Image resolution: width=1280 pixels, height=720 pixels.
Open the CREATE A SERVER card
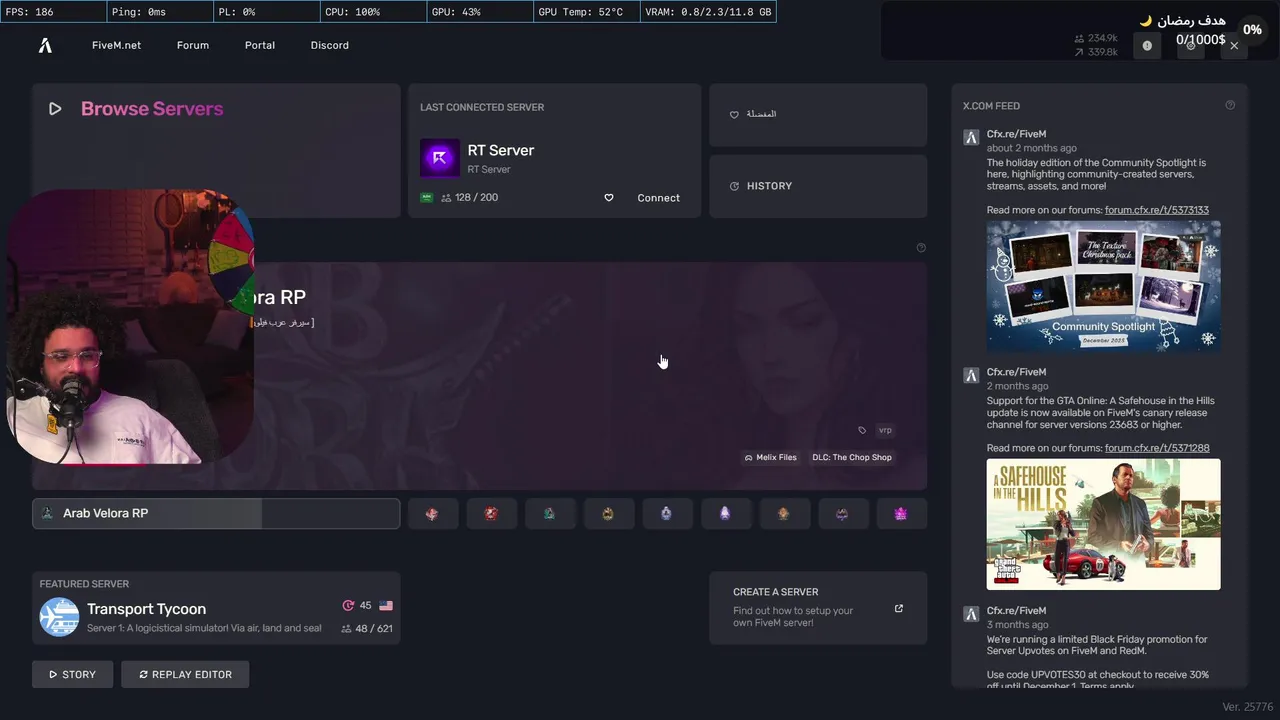pyautogui.click(x=818, y=608)
